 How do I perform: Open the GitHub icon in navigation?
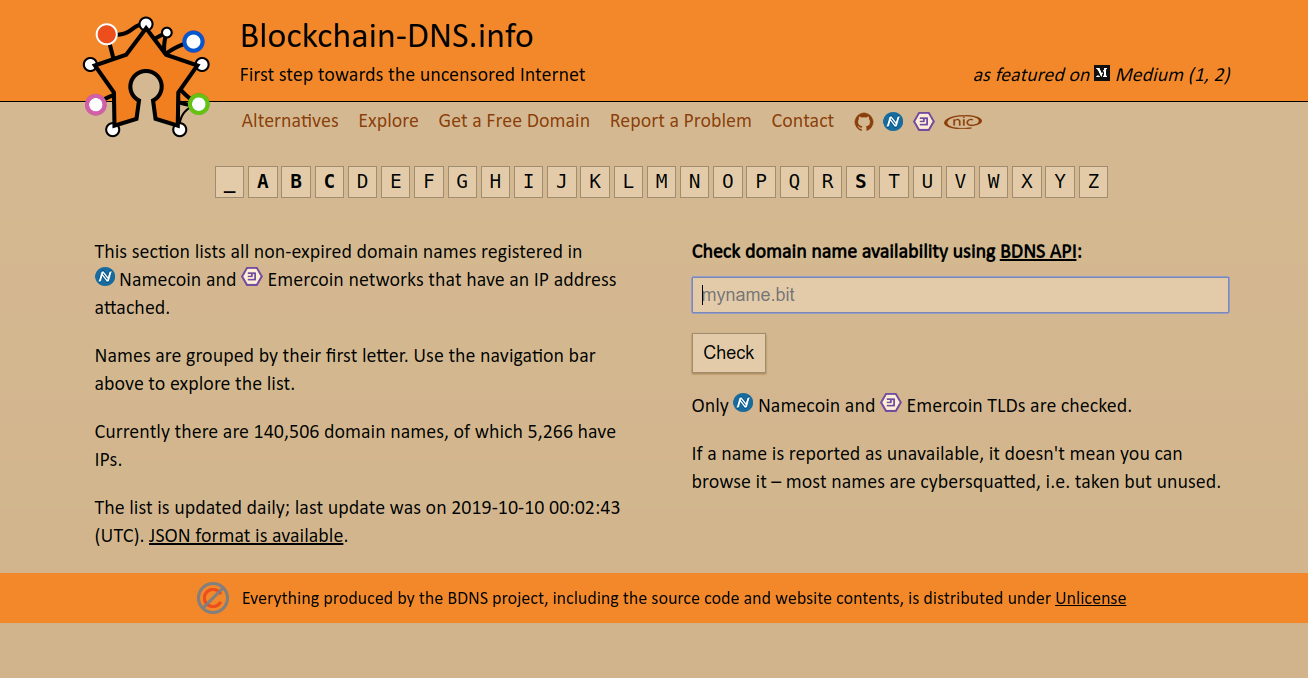[864, 122]
